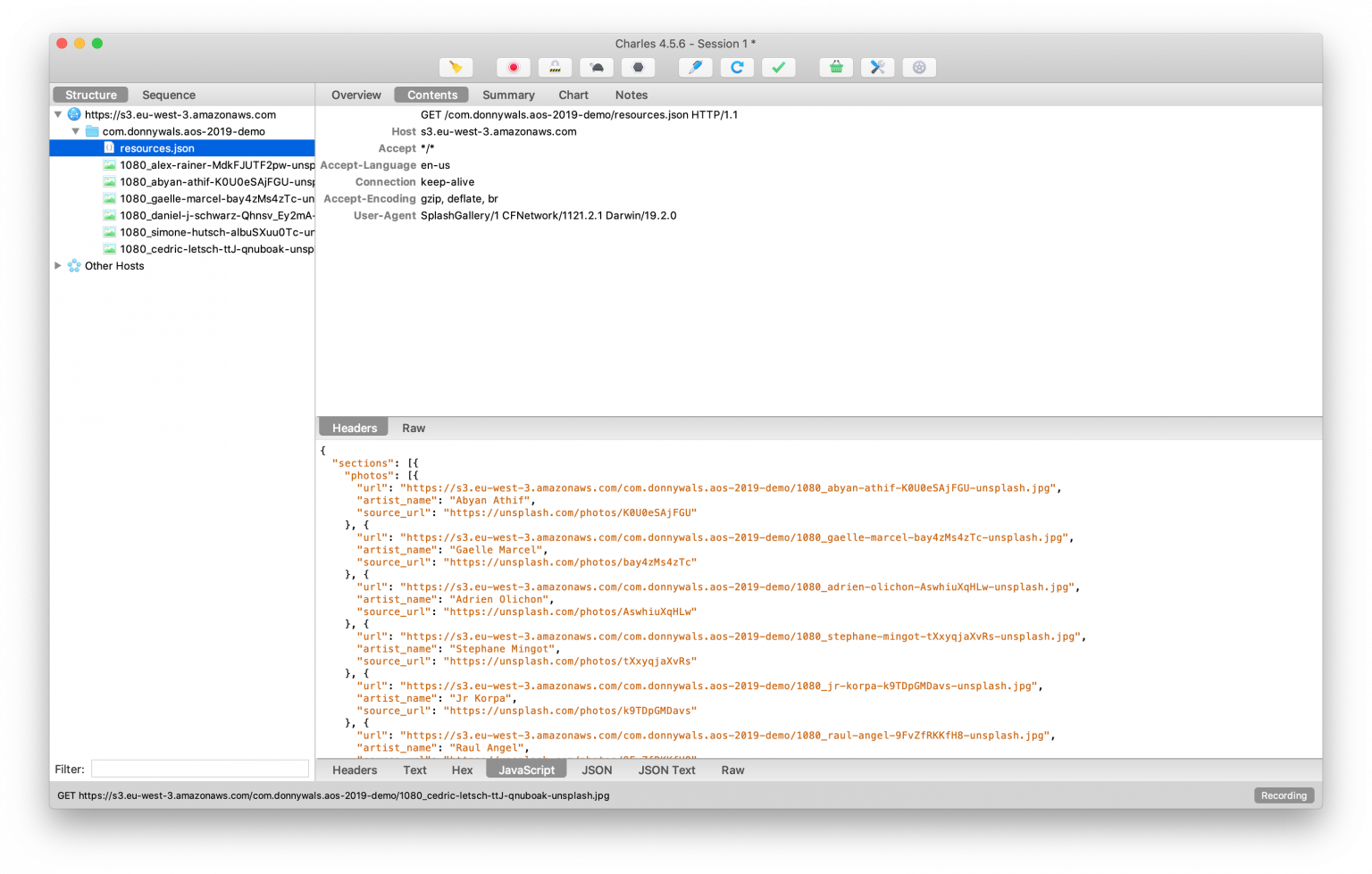This screenshot has width=1372, height=874.
Task: Collapse the com.donnywals.aos-2019-demo folder
Action: pos(76,131)
